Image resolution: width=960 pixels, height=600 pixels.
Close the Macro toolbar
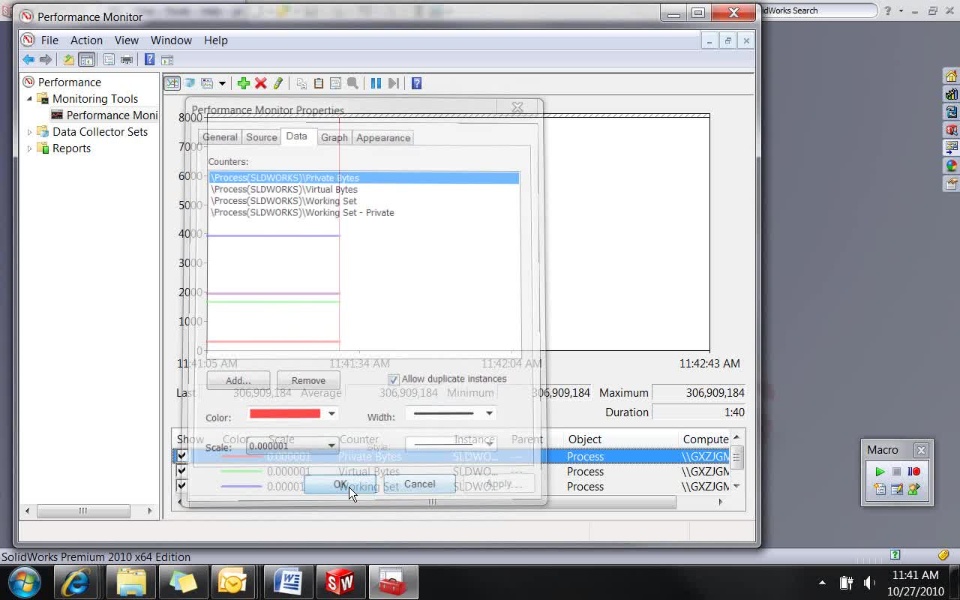[921, 451]
